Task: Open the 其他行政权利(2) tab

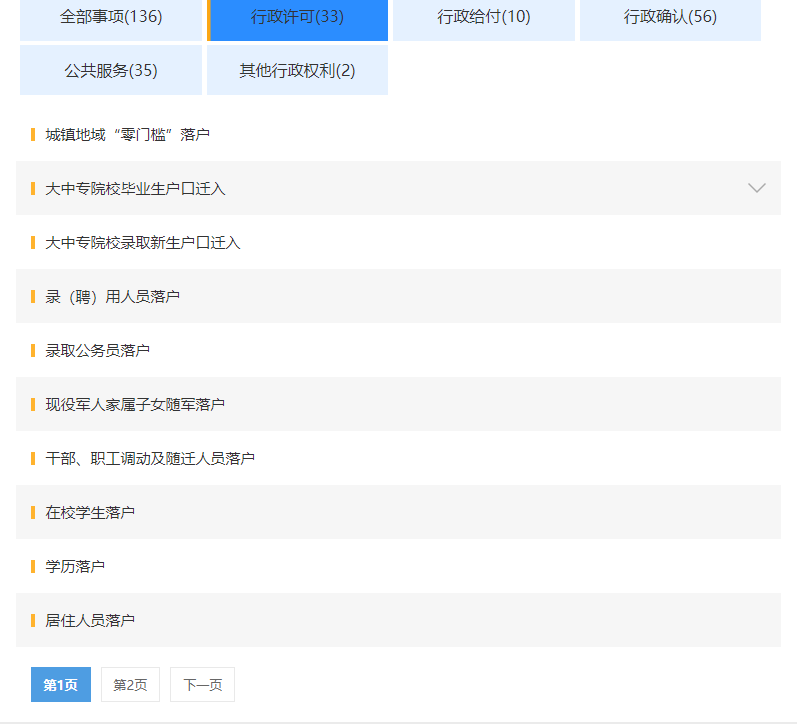Action: pos(297,70)
